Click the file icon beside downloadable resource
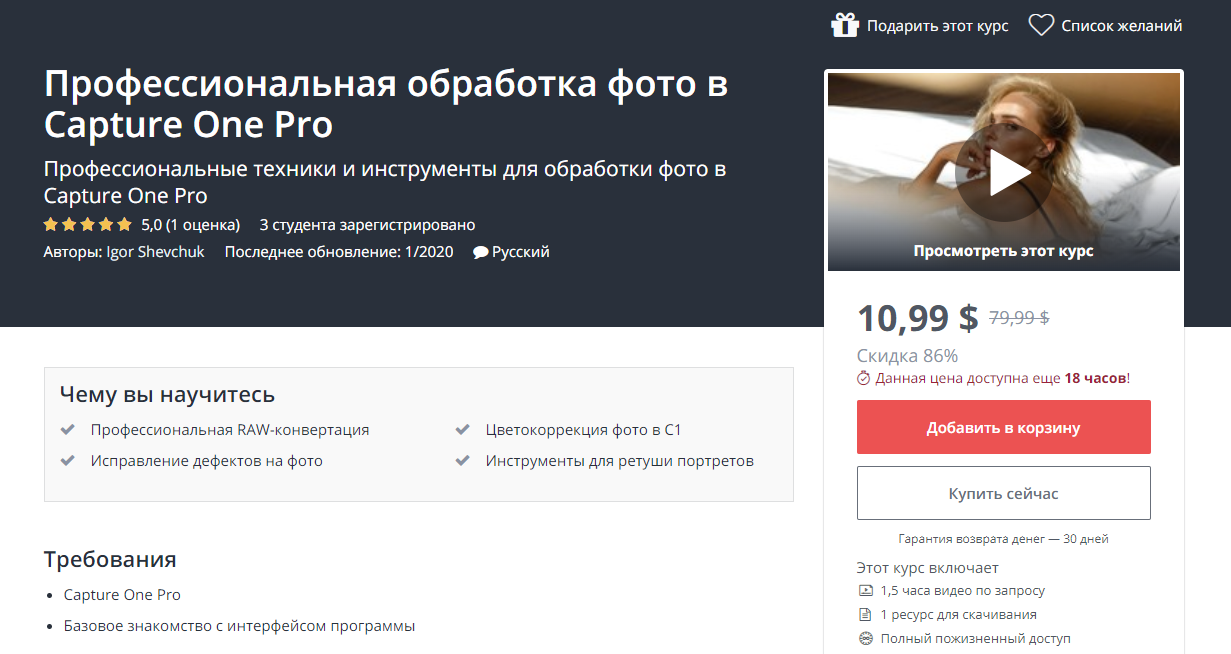This screenshot has height=654, width=1231. pyautogui.click(x=866, y=615)
